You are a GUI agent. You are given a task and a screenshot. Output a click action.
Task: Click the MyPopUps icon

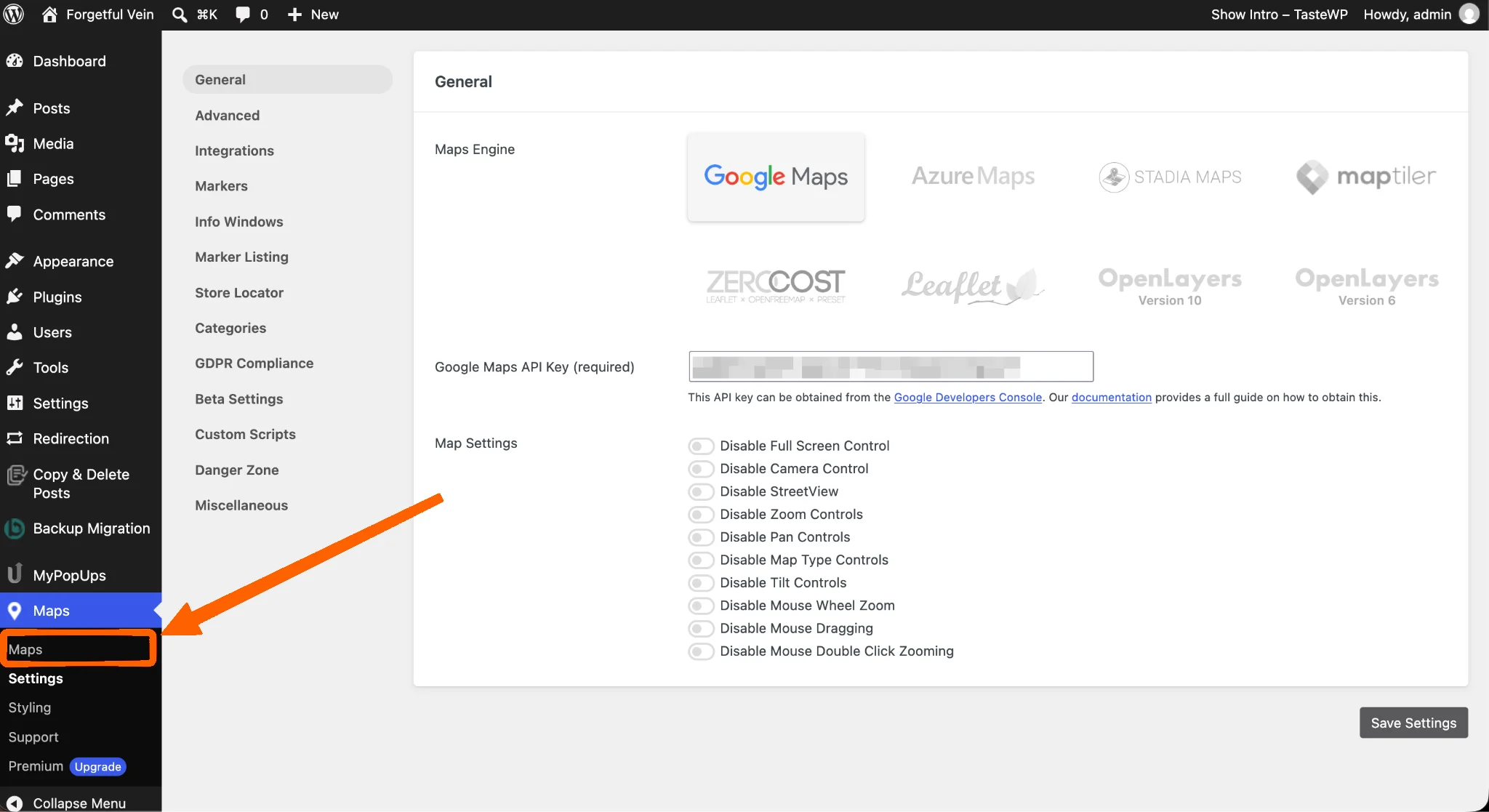tap(15, 574)
